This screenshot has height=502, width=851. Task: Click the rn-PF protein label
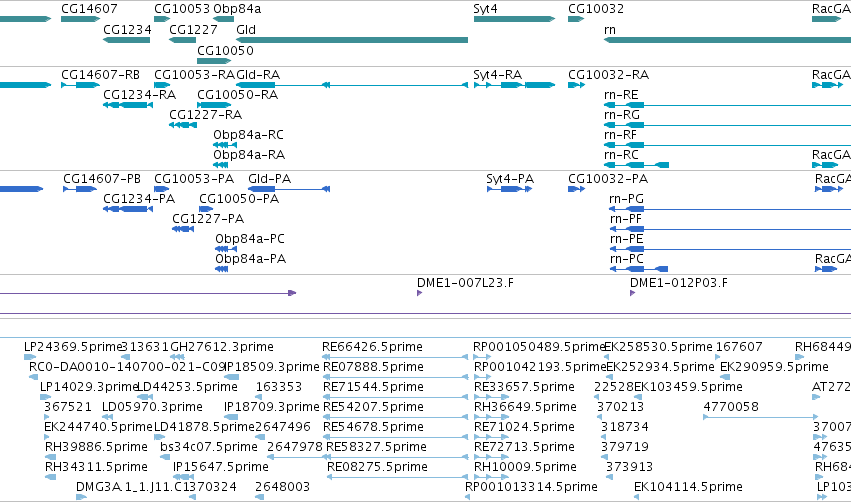pyautogui.click(x=626, y=219)
